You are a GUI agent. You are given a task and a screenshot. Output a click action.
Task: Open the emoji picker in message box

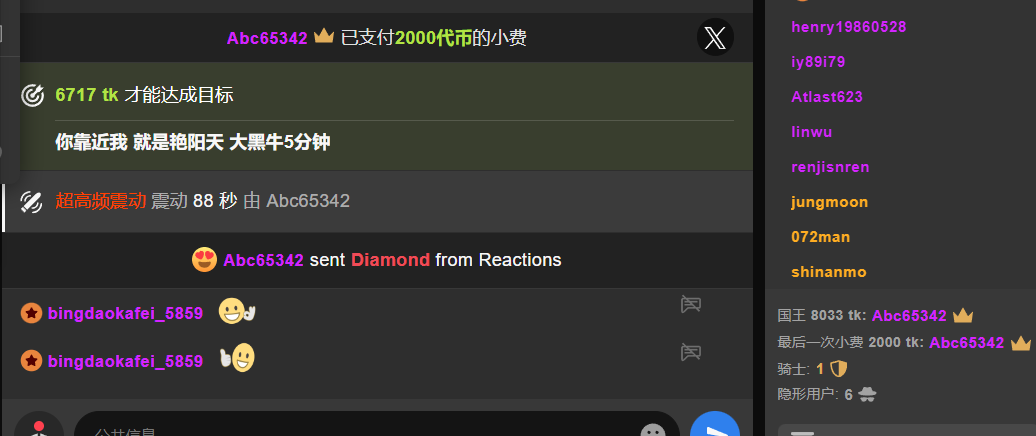tap(653, 431)
